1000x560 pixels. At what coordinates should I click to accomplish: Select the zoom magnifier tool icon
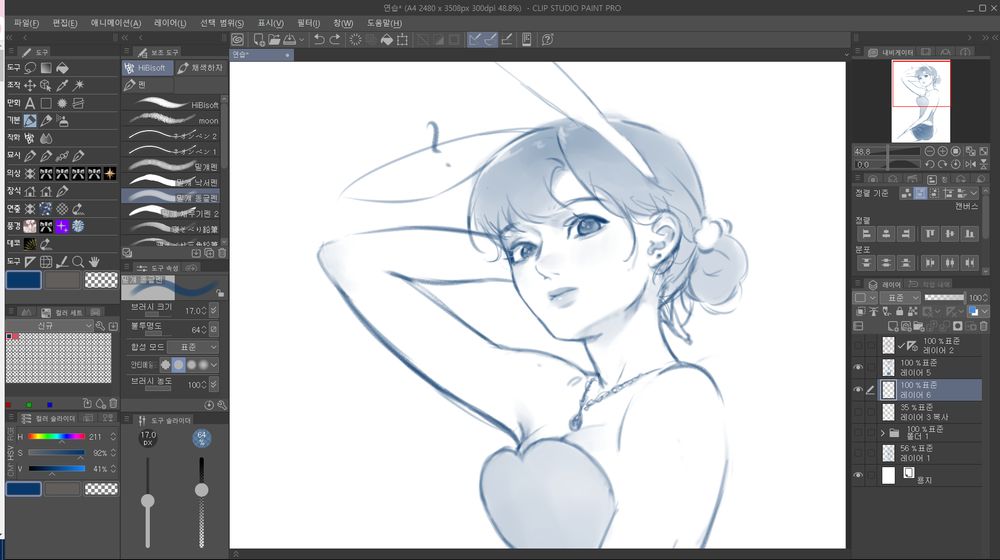78,262
